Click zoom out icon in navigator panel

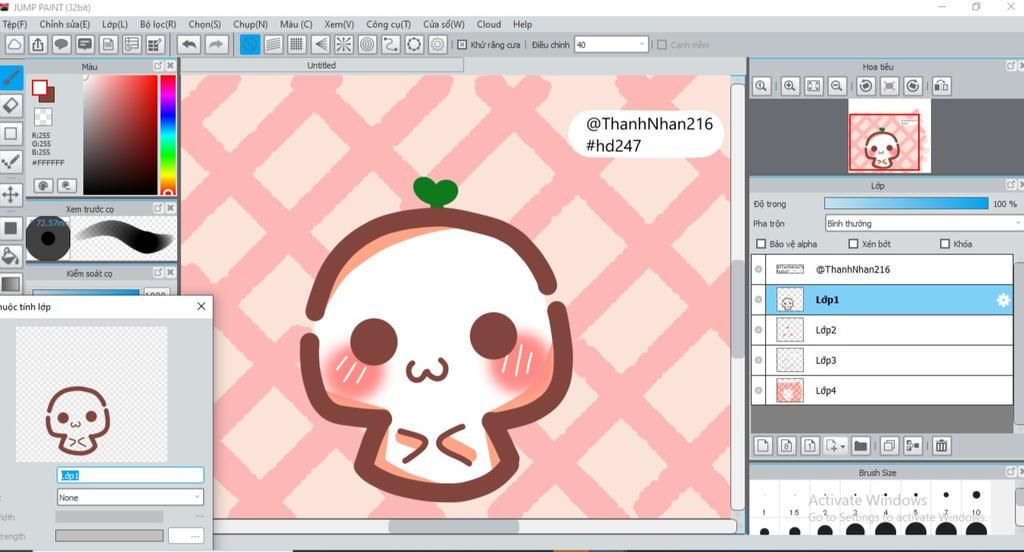point(837,86)
